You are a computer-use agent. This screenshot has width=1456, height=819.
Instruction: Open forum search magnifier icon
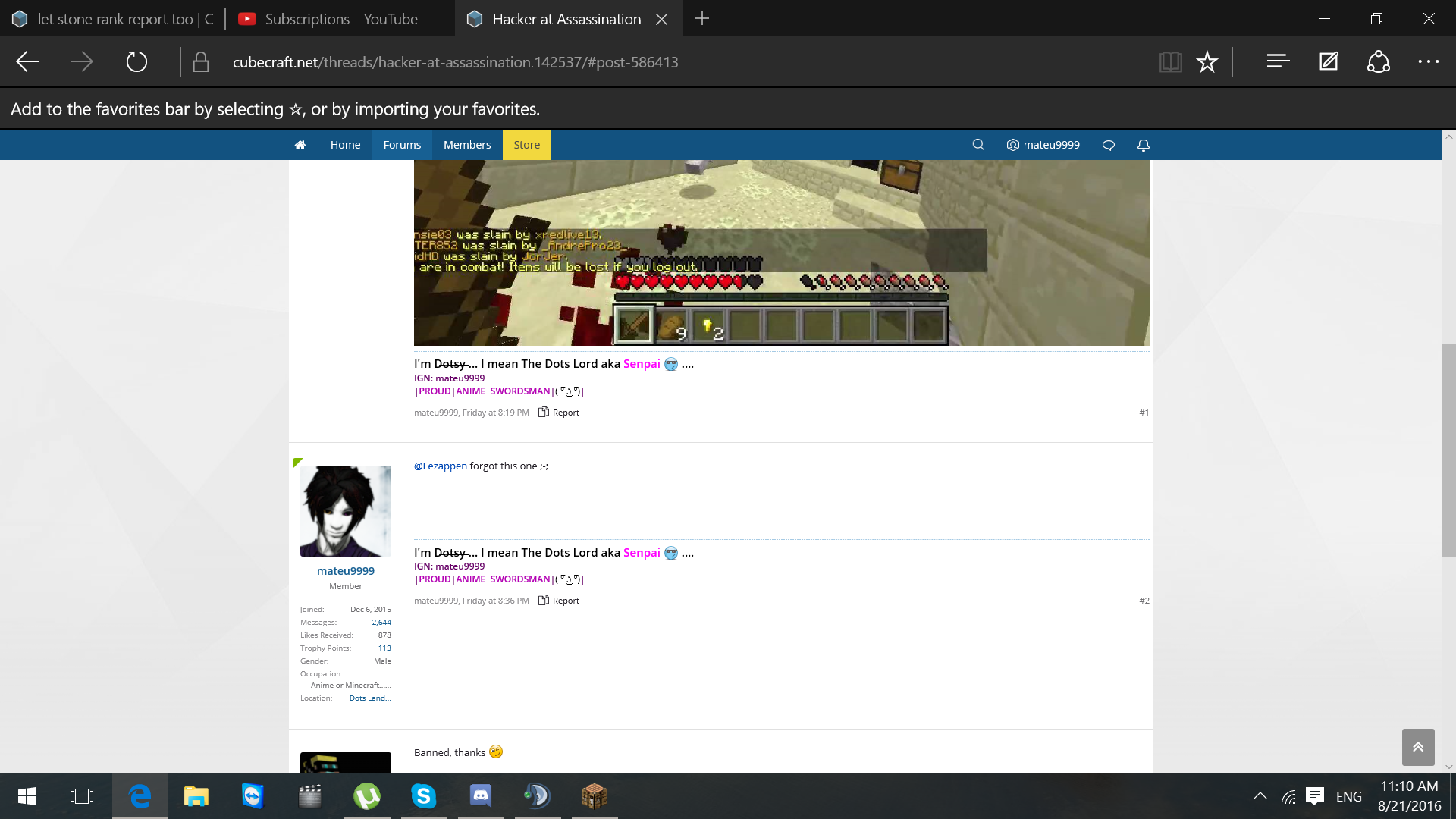click(x=978, y=145)
